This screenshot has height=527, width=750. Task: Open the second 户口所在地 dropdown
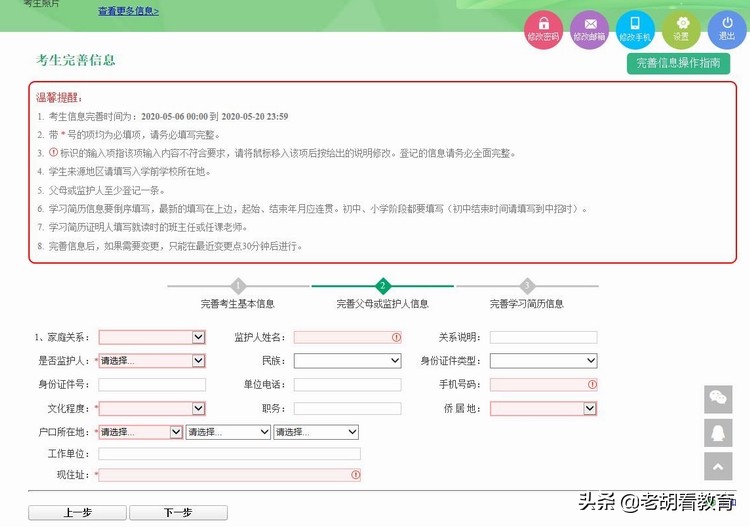pos(229,432)
